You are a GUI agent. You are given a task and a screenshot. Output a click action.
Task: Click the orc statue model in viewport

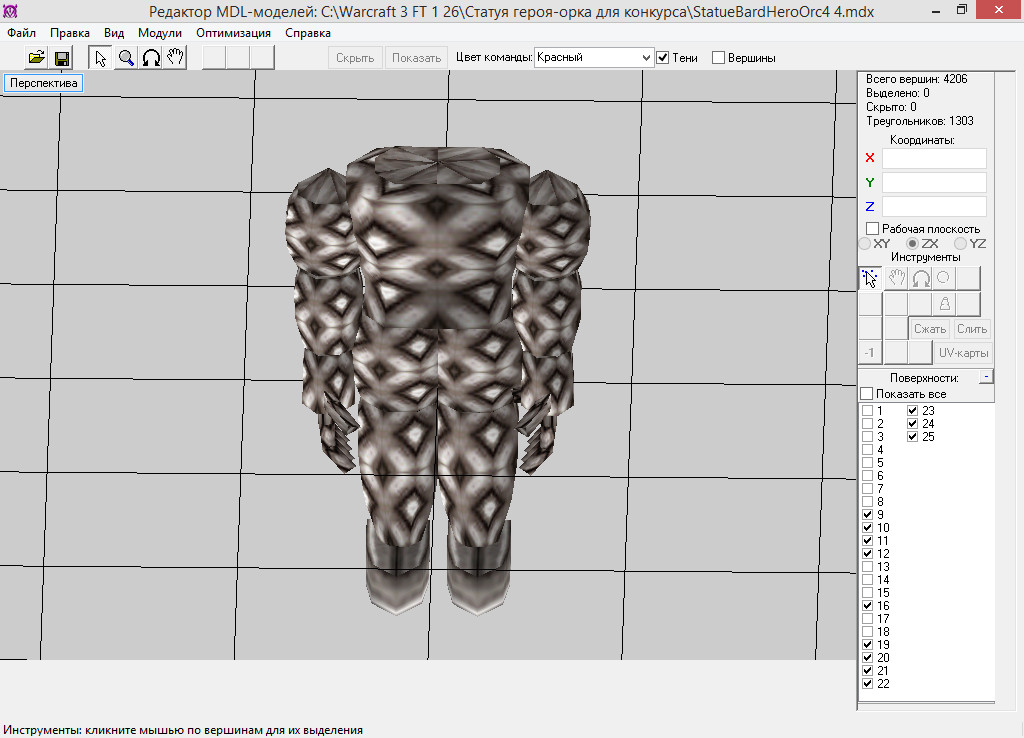[438, 379]
